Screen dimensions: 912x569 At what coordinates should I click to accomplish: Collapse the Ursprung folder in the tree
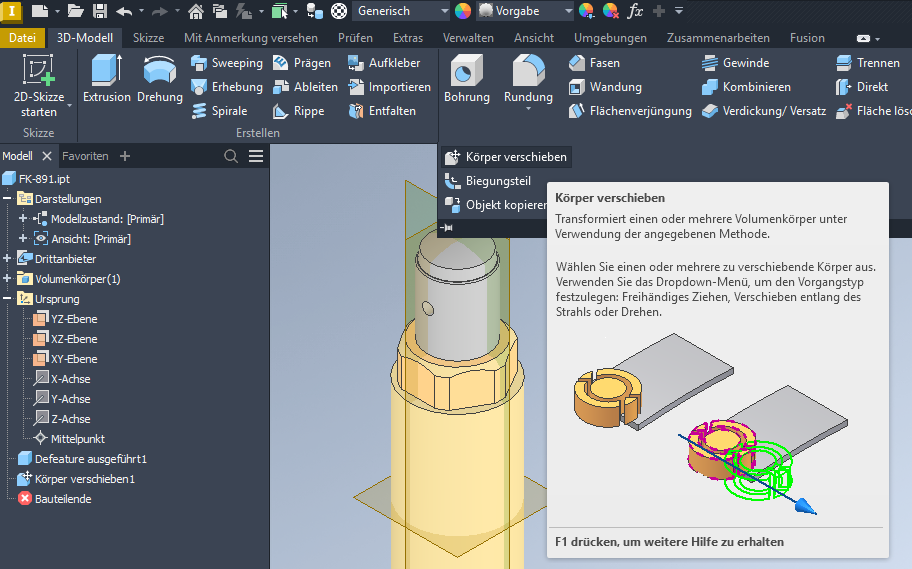(x=8, y=299)
